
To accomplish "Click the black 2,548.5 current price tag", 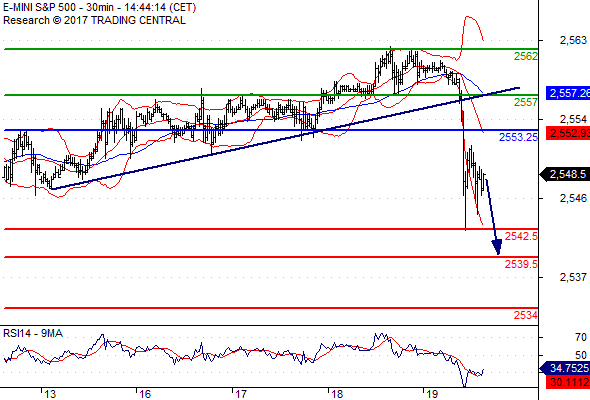I will click(565, 175).
